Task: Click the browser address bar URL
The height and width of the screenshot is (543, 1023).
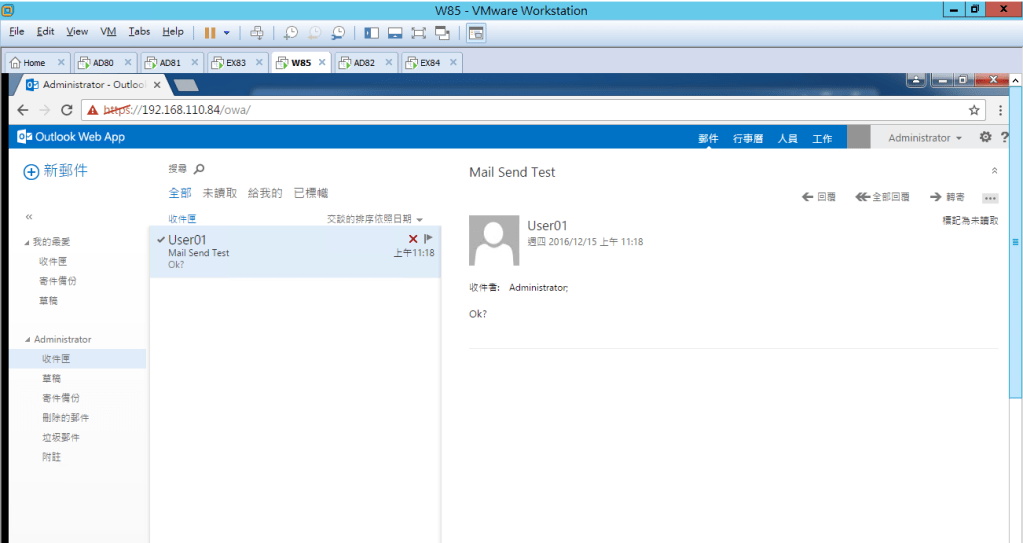Action: click(x=500, y=110)
